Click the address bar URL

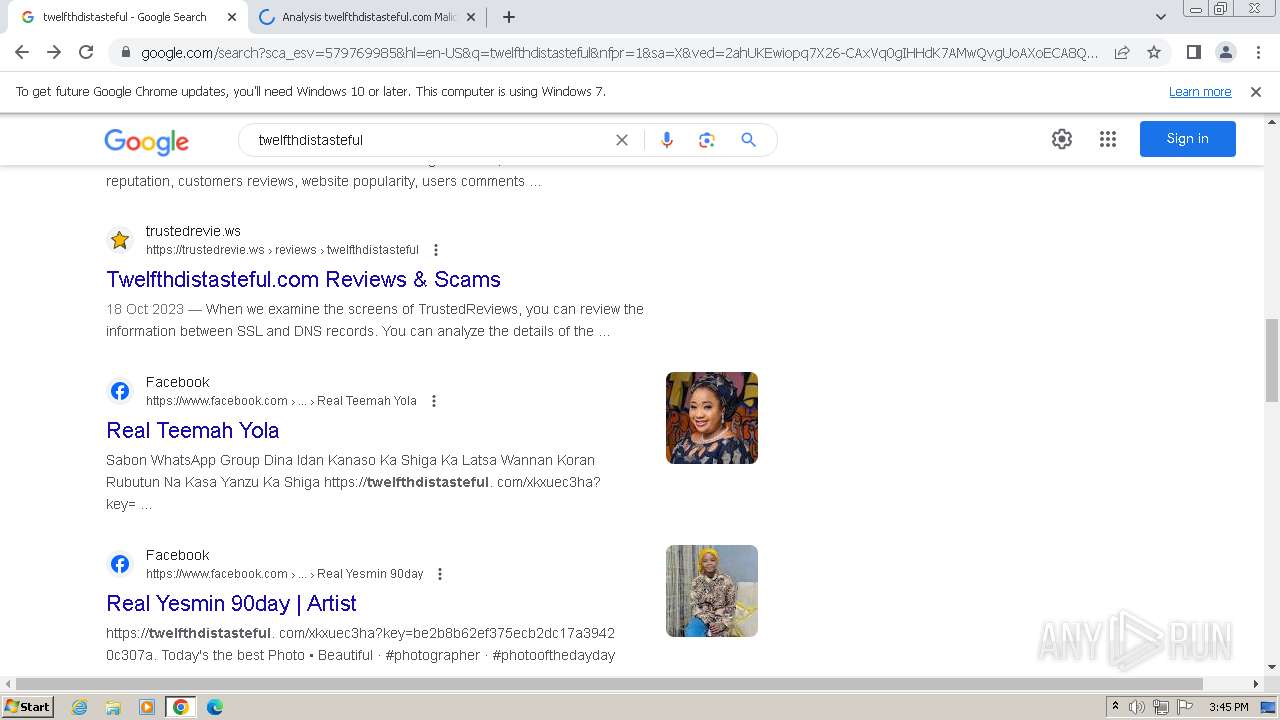(620, 52)
